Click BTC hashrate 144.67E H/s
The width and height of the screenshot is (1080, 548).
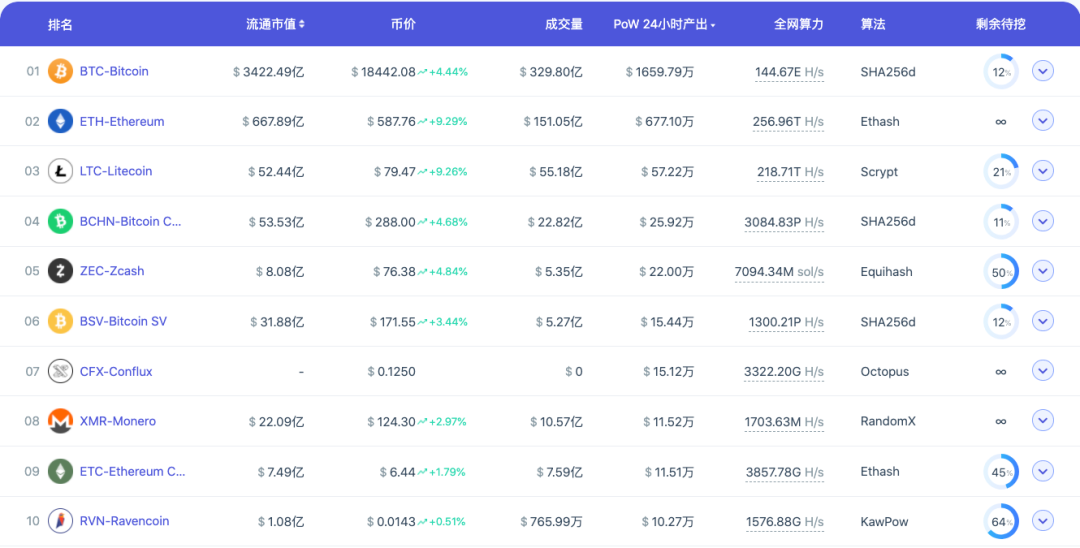point(789,72)
